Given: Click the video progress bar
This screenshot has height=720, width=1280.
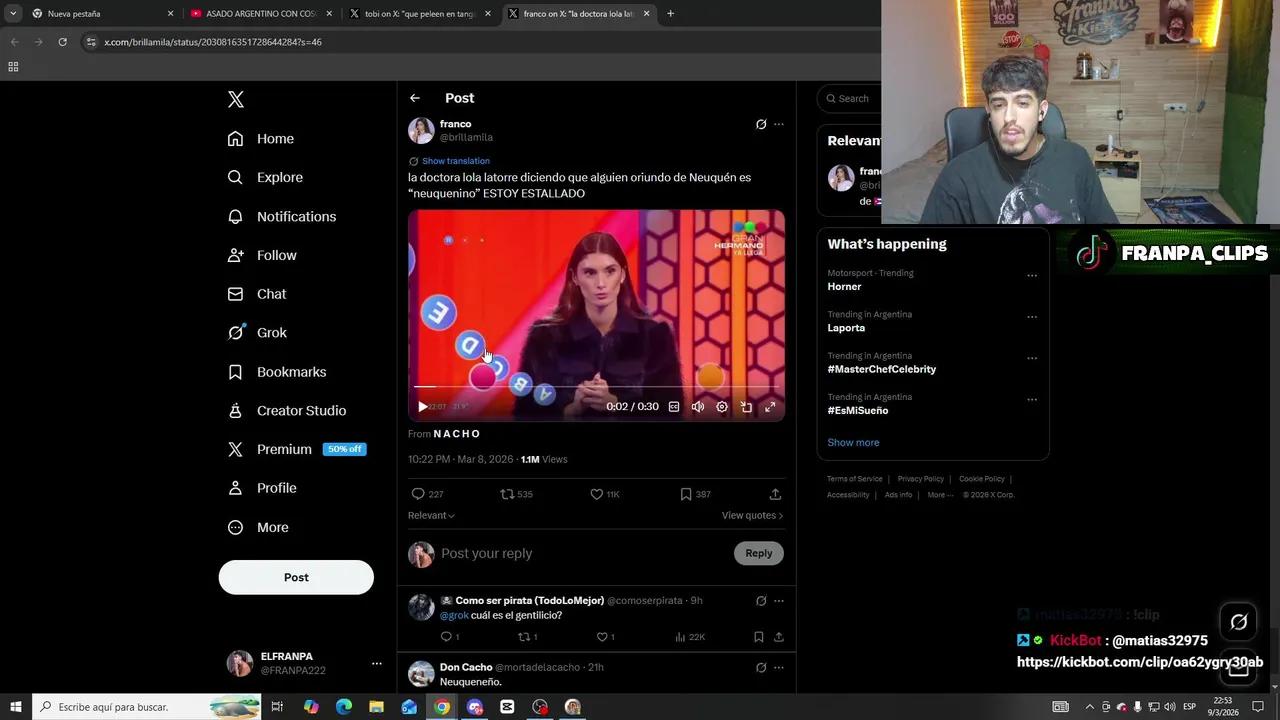Looking at the screenshot, I should point(596,386).
